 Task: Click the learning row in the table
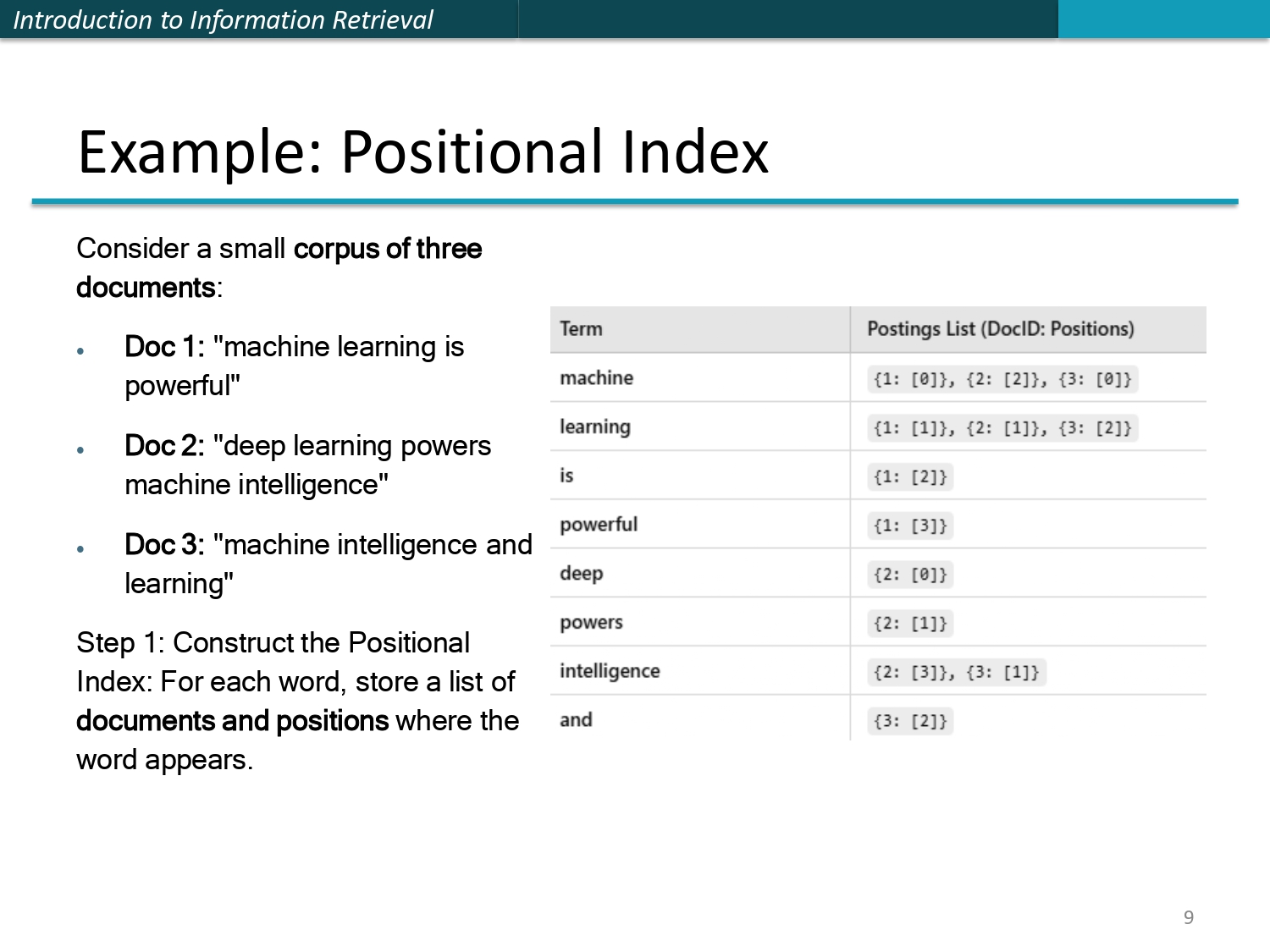click(594, 427)
